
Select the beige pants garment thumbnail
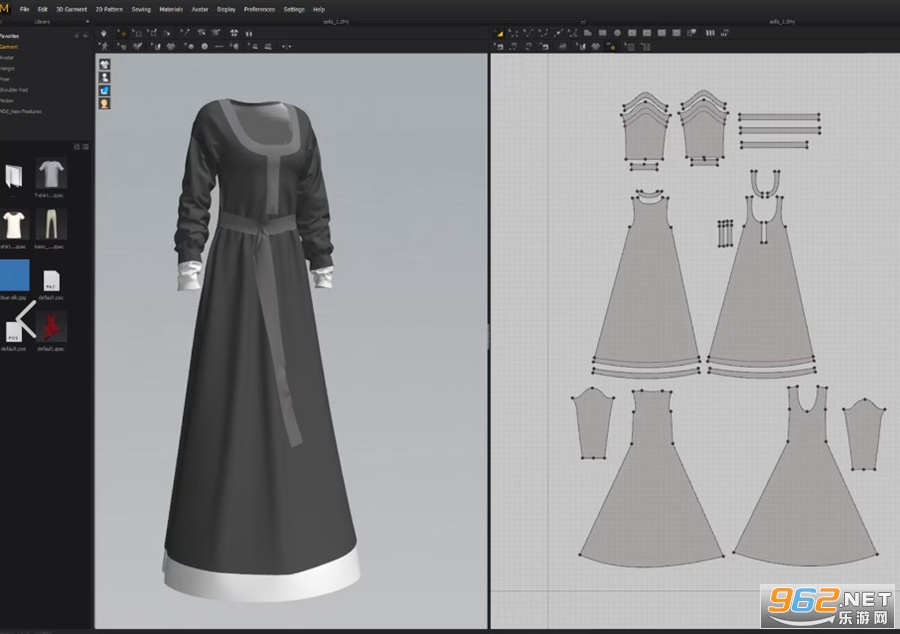tap(51, 224)
